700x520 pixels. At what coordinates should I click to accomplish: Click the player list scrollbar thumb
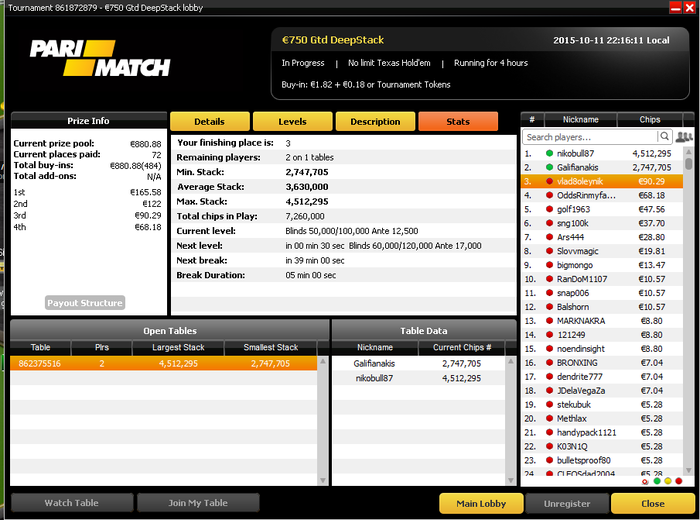(688, 163)
